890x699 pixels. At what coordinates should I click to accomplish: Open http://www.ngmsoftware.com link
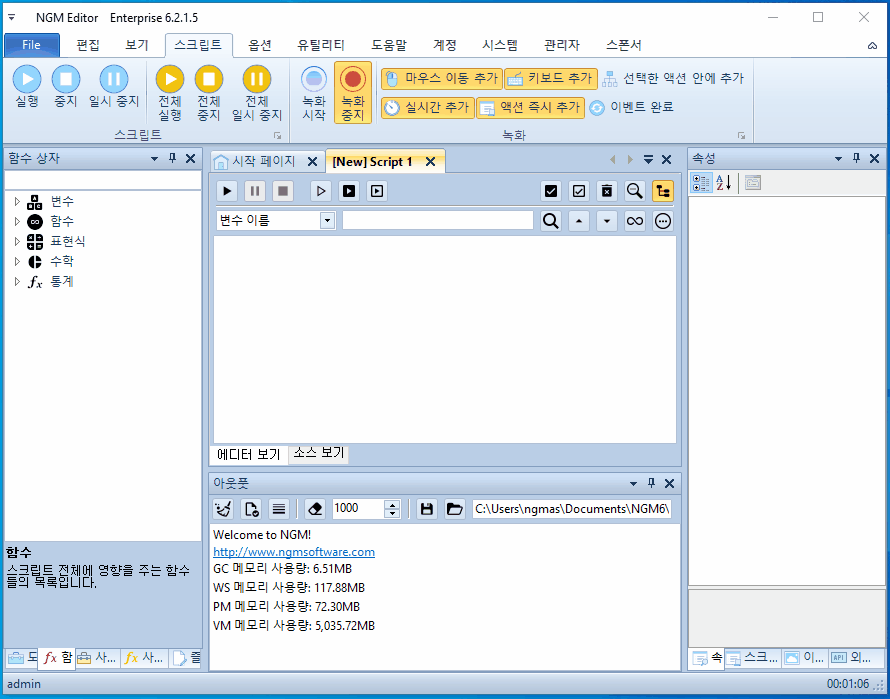pos(293,552)
